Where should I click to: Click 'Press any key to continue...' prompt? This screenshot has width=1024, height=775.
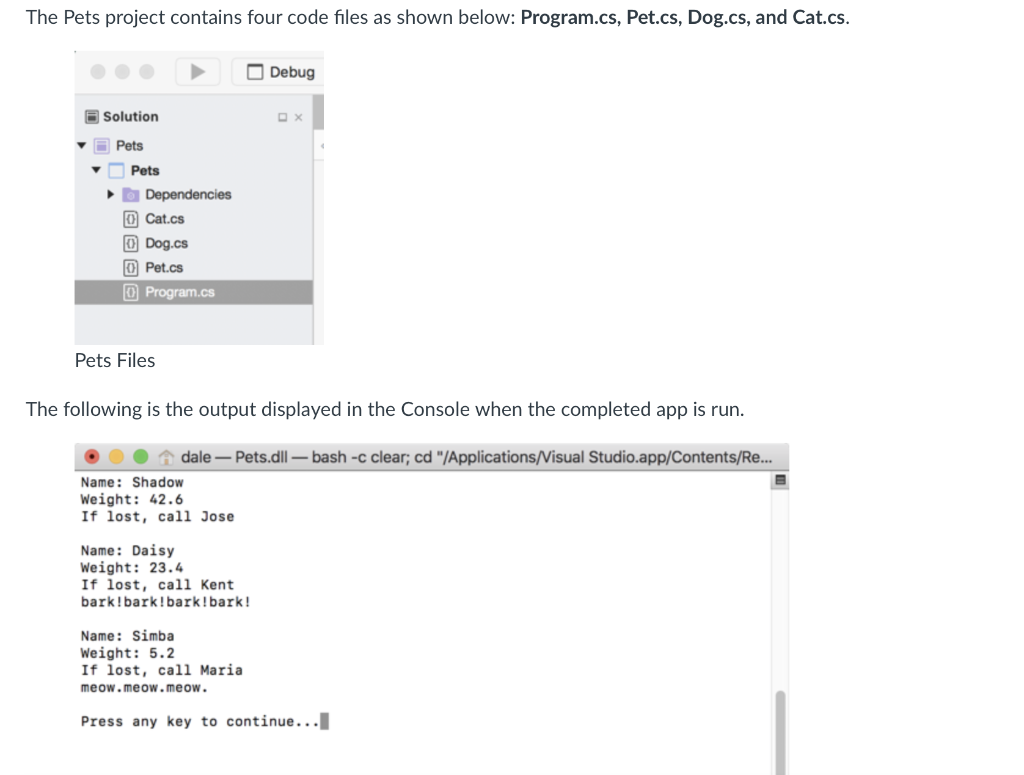[x=200, y=721]
